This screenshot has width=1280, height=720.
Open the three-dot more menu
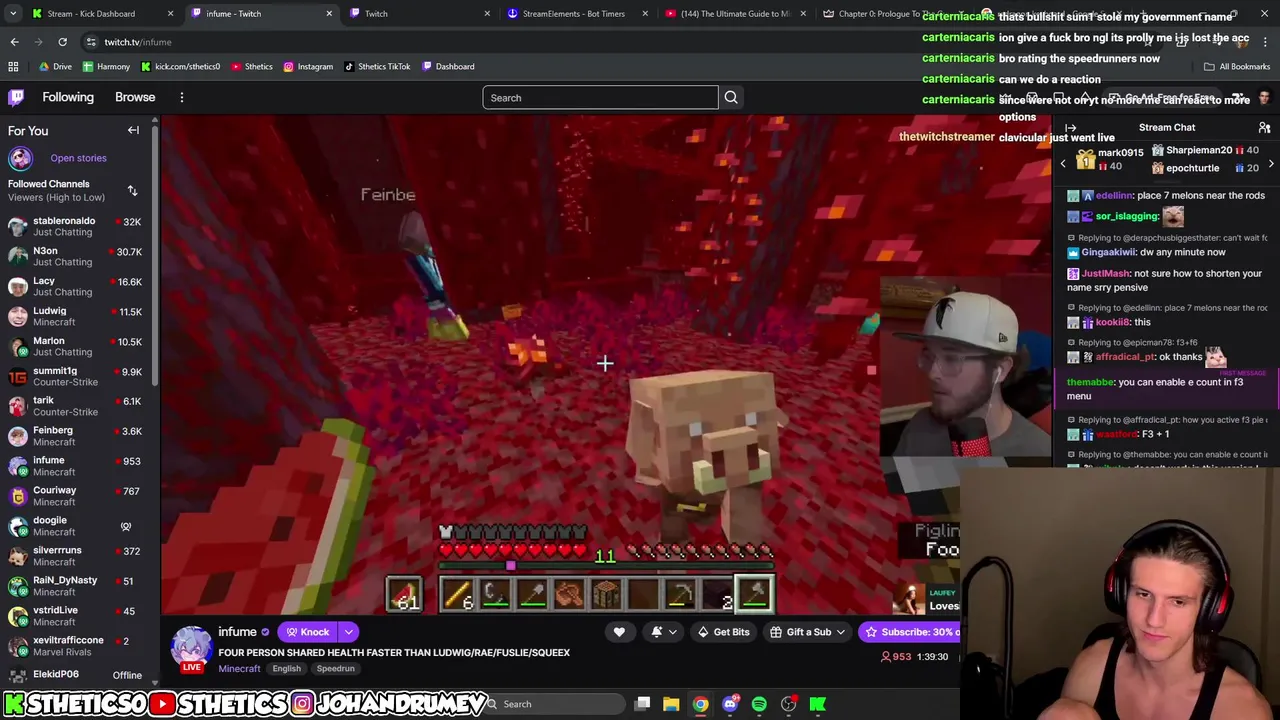click(x=182, y=97)
